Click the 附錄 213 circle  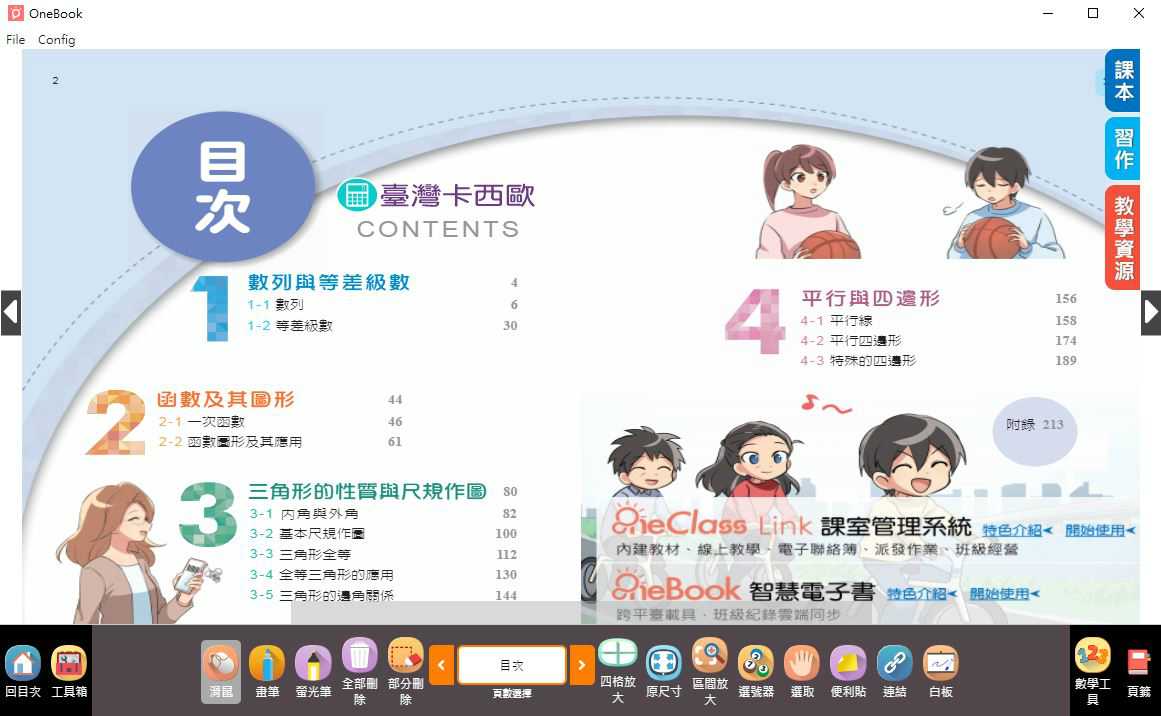[x=1034, y=430]
